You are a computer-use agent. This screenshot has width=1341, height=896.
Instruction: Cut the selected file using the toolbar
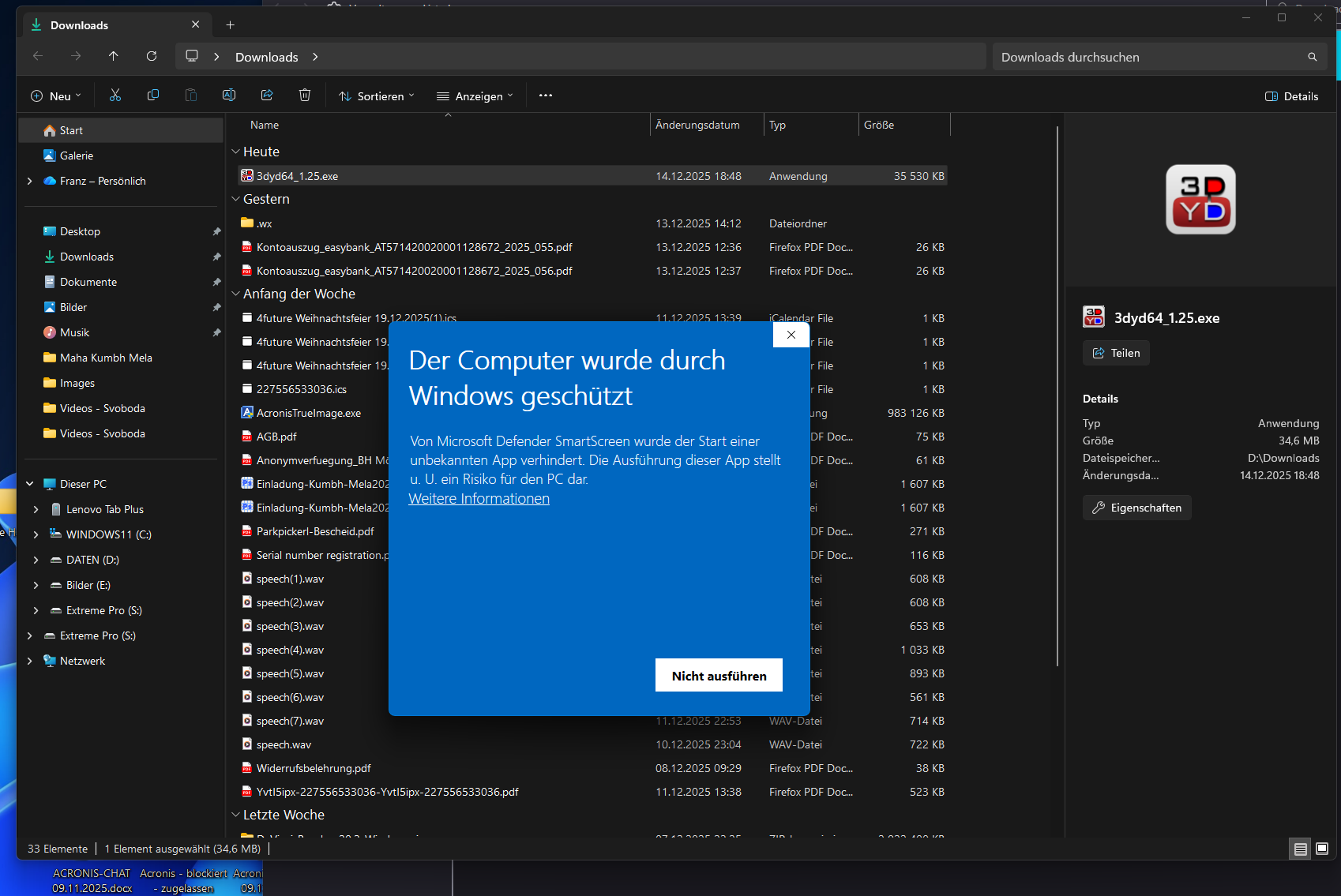[x=115, y=95]
